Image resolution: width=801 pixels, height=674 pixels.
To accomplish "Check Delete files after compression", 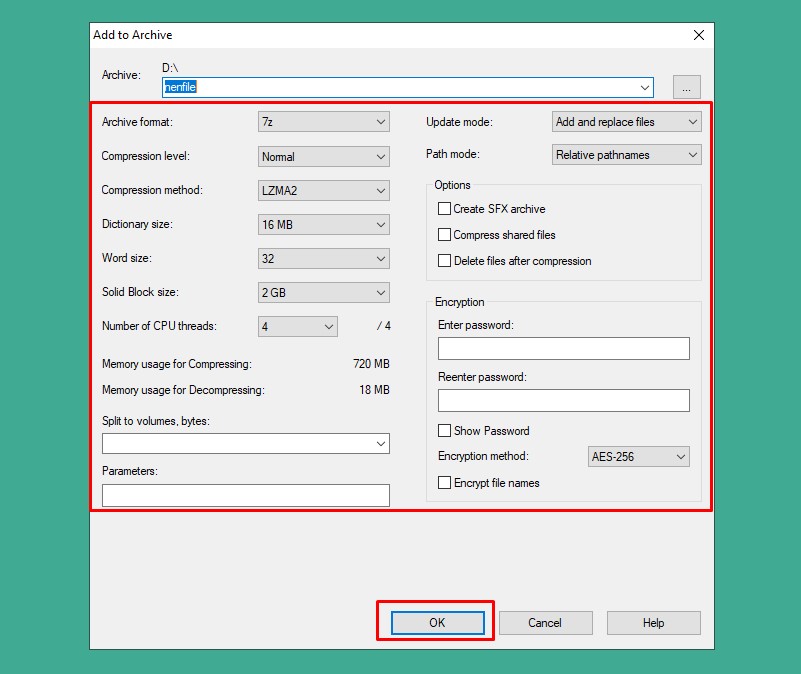I will coord(445,261).
